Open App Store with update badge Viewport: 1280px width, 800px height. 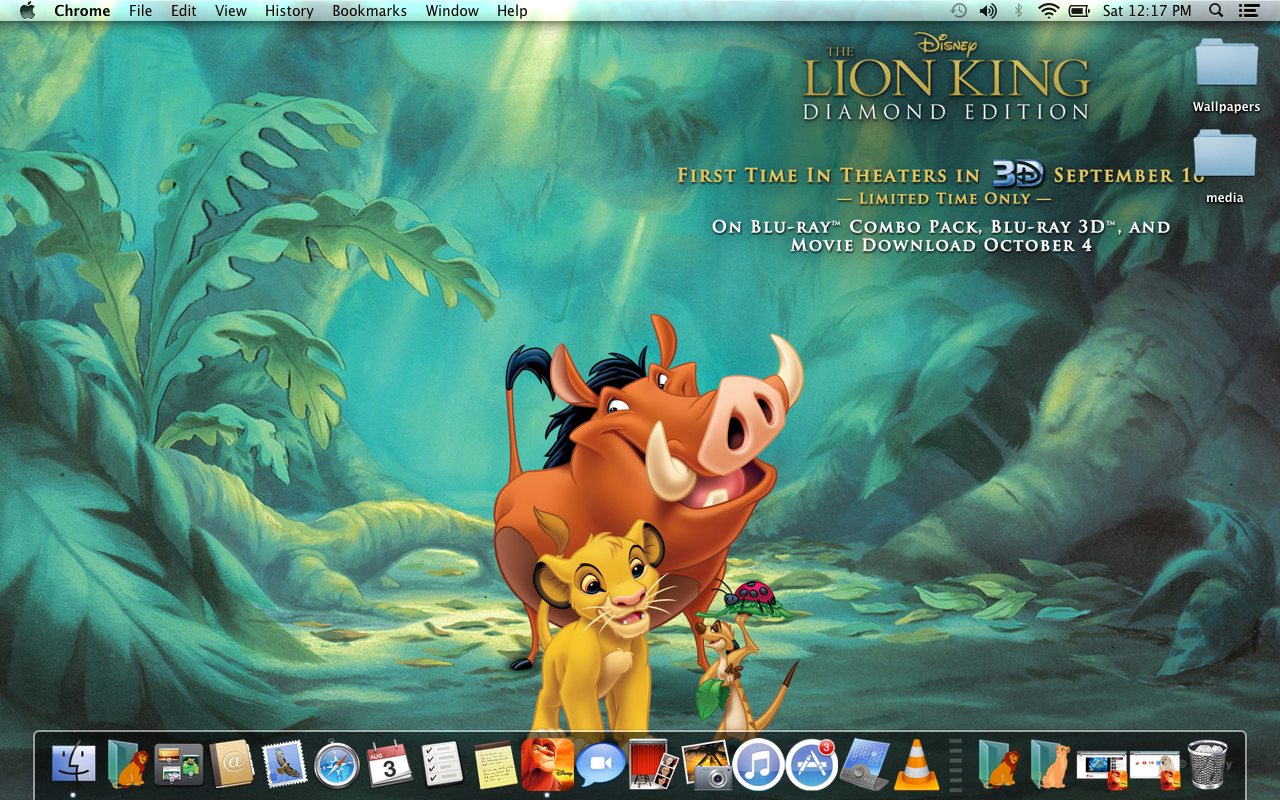click(810, 766)
